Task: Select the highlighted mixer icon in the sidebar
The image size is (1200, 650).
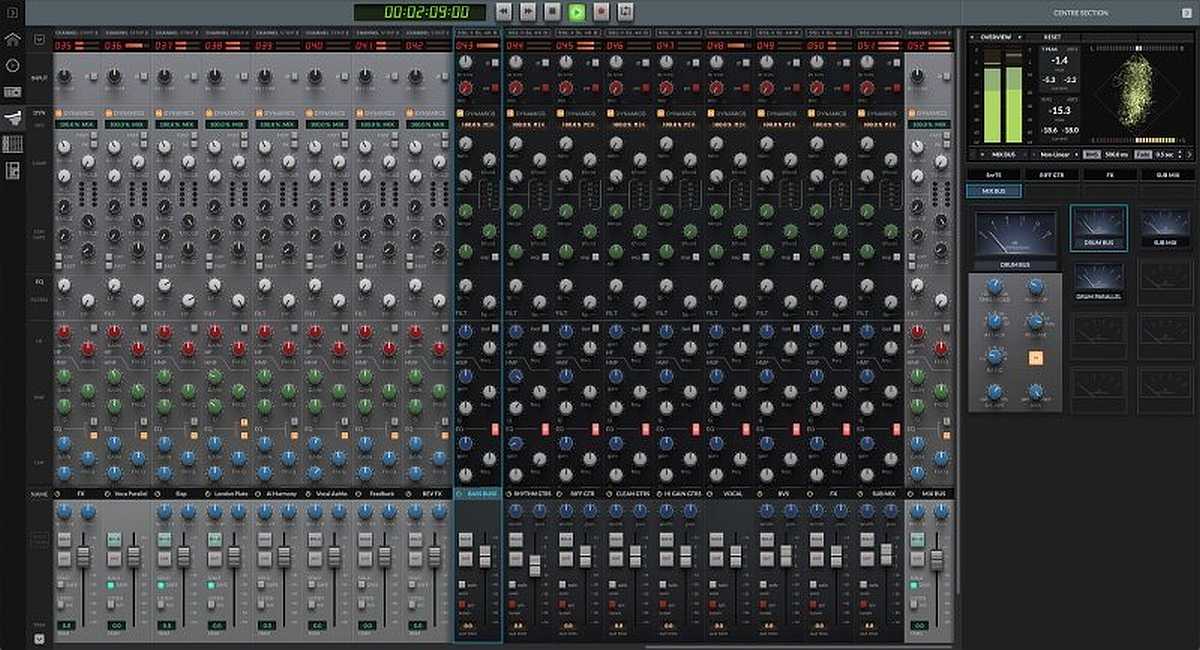Action: [x=13, y=118]
